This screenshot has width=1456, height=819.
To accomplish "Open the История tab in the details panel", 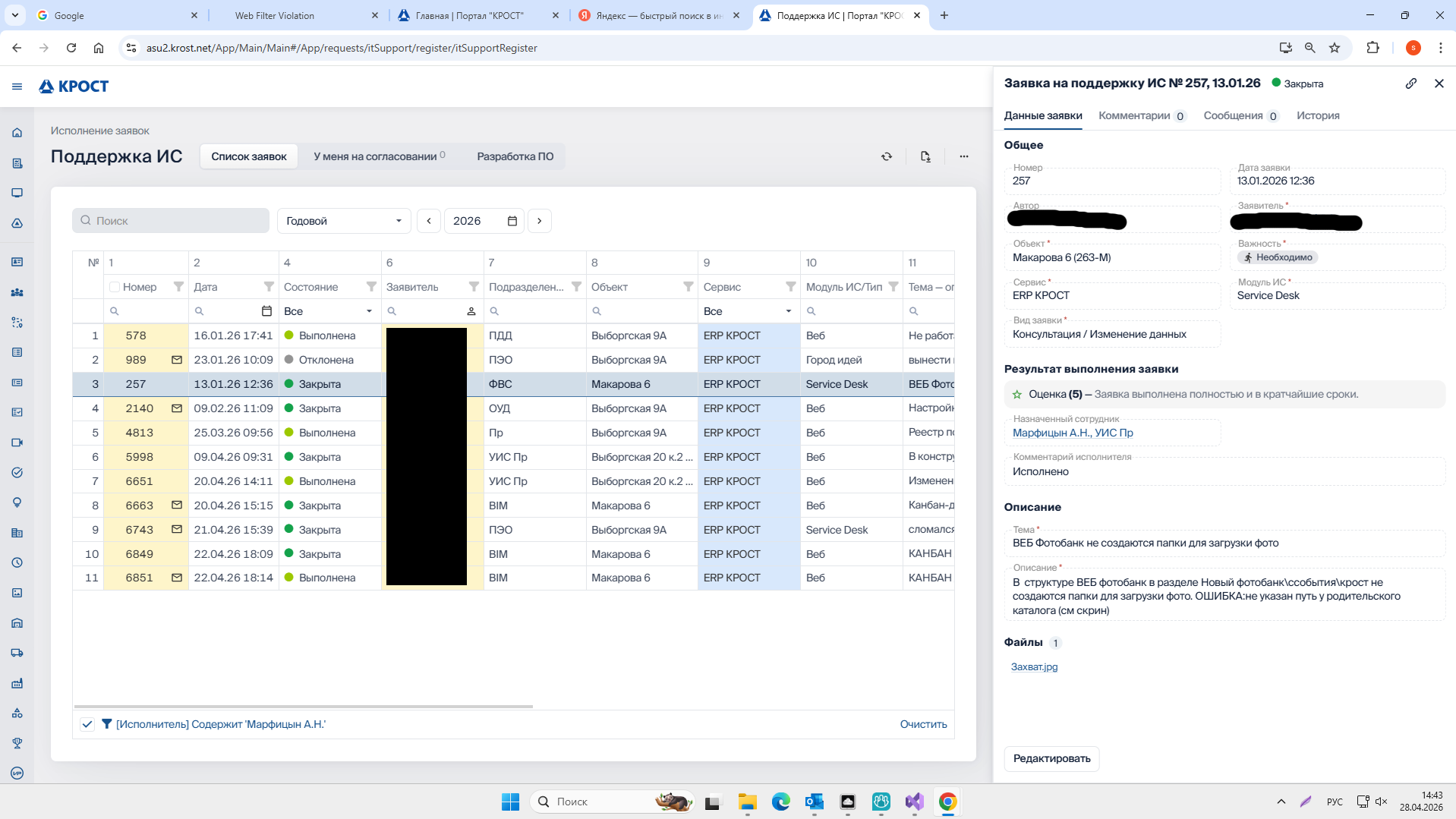I will click(1318, 115).
